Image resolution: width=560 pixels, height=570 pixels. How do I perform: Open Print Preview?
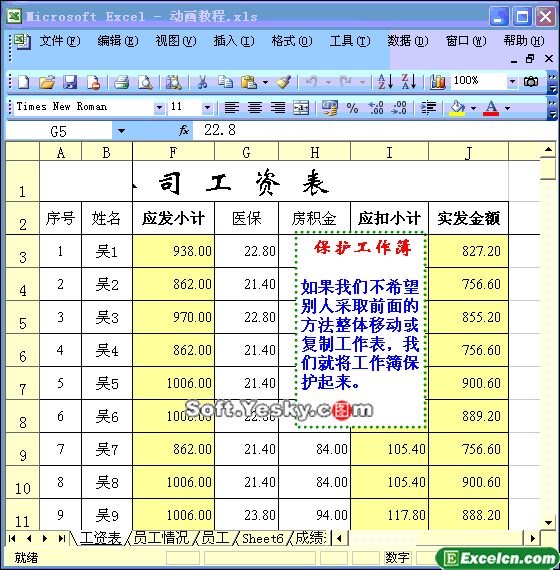145,82
